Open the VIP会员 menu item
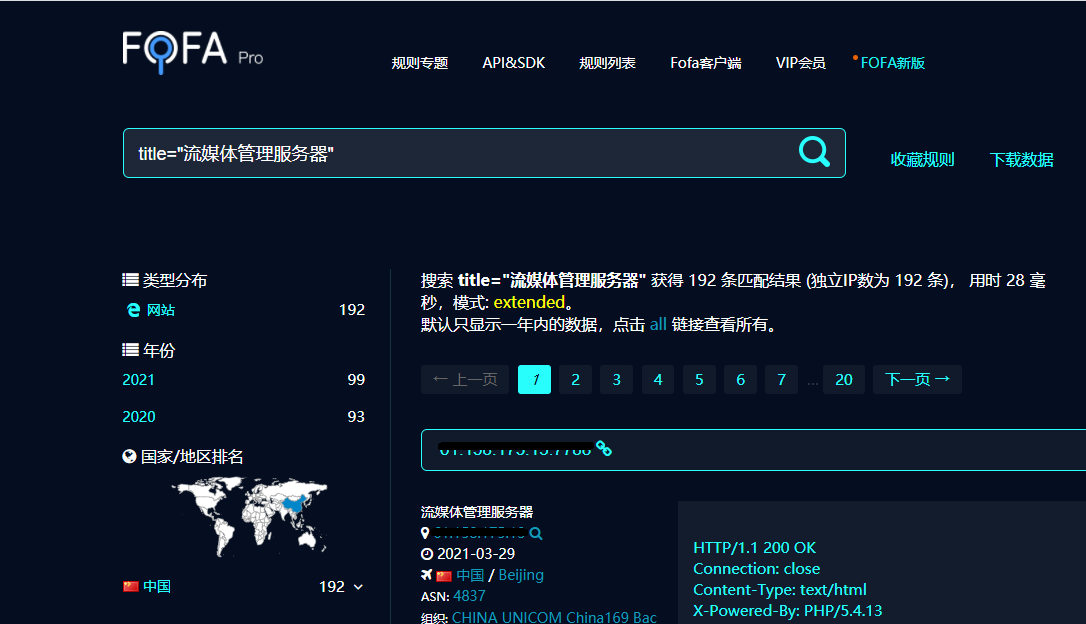The image size is (1086, 624). click(801, 63)
